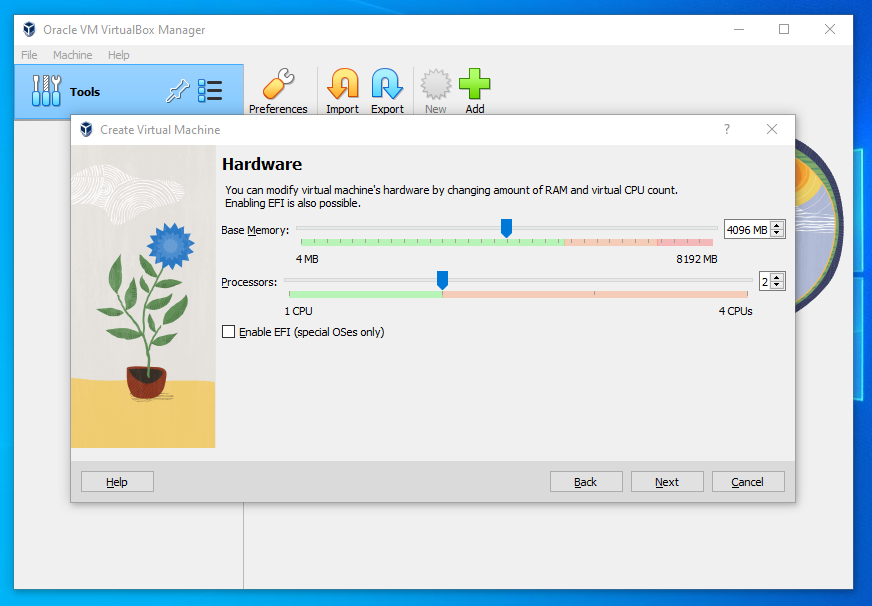Click the 1 CPU minimum label
This screenshot has height=606, width=872.
299,311
